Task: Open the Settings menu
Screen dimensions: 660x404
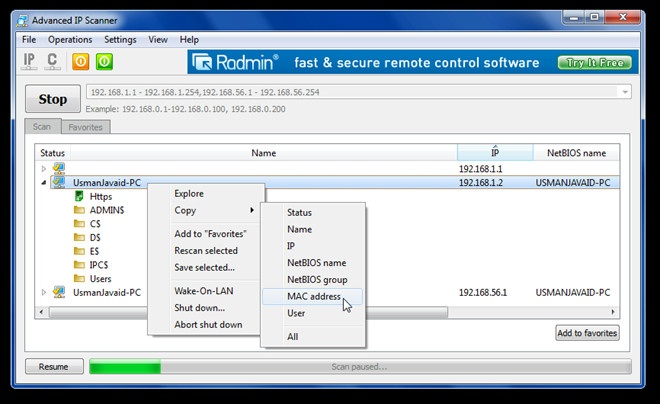Action: [120, 40]
